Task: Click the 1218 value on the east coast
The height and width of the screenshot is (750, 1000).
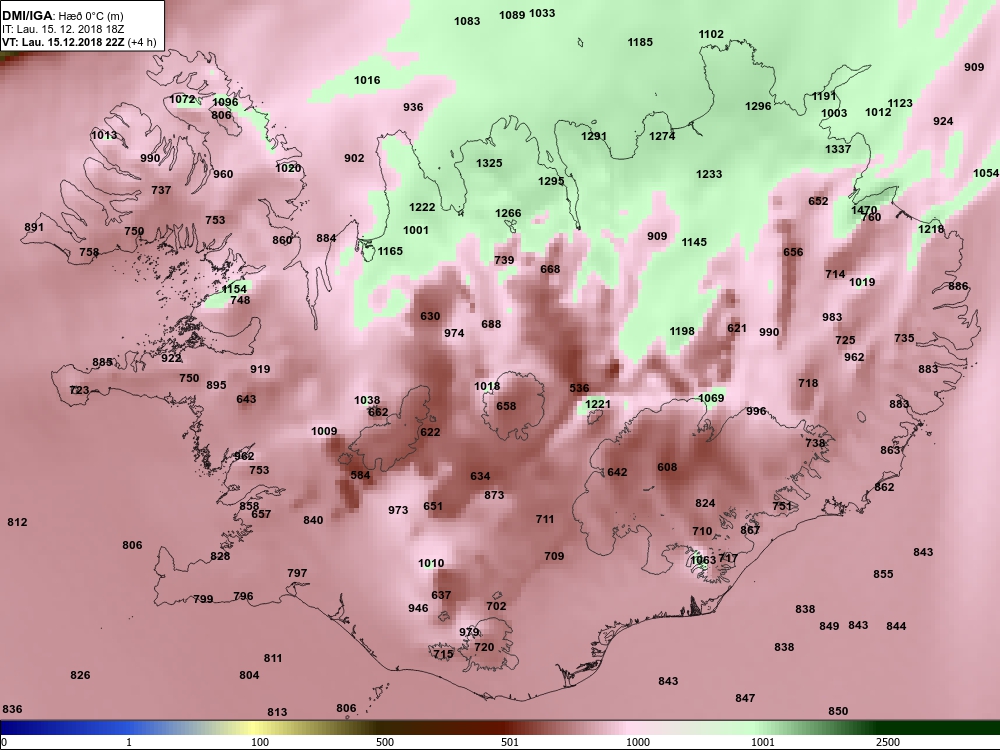Action: (931, 229)
